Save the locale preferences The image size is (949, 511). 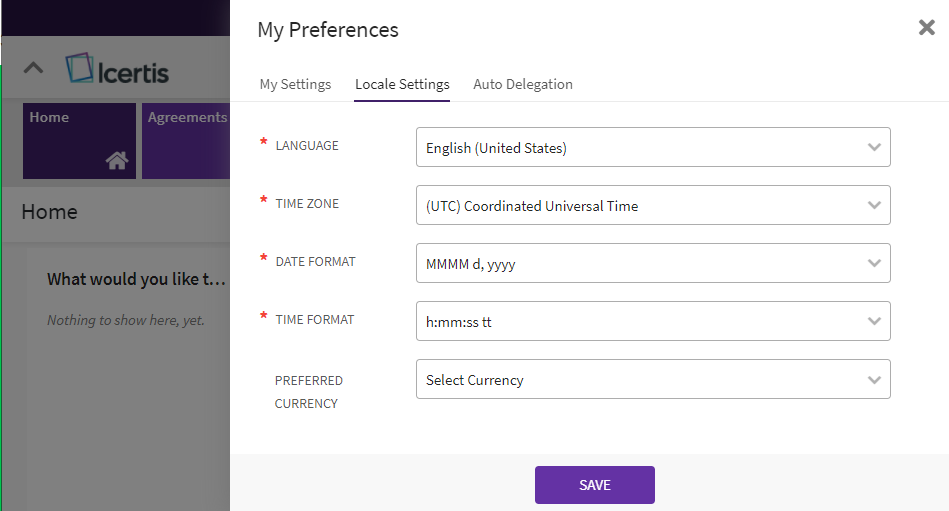(x=594, y=485)
